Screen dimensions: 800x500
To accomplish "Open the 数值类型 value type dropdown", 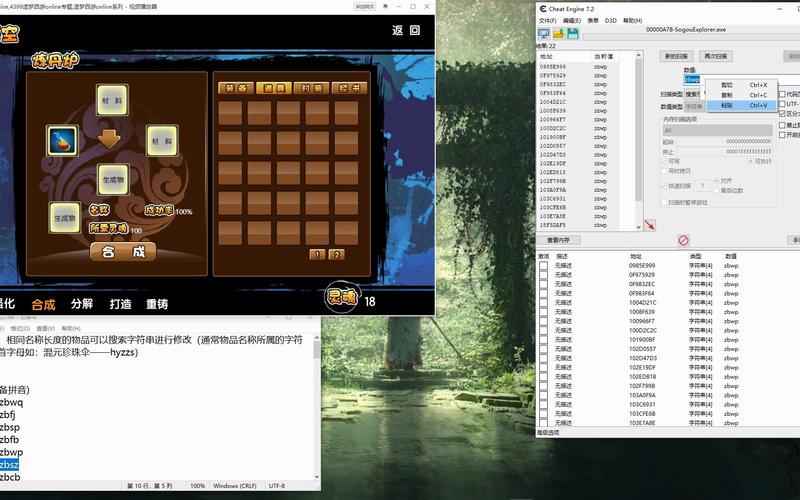I will 694,107.
